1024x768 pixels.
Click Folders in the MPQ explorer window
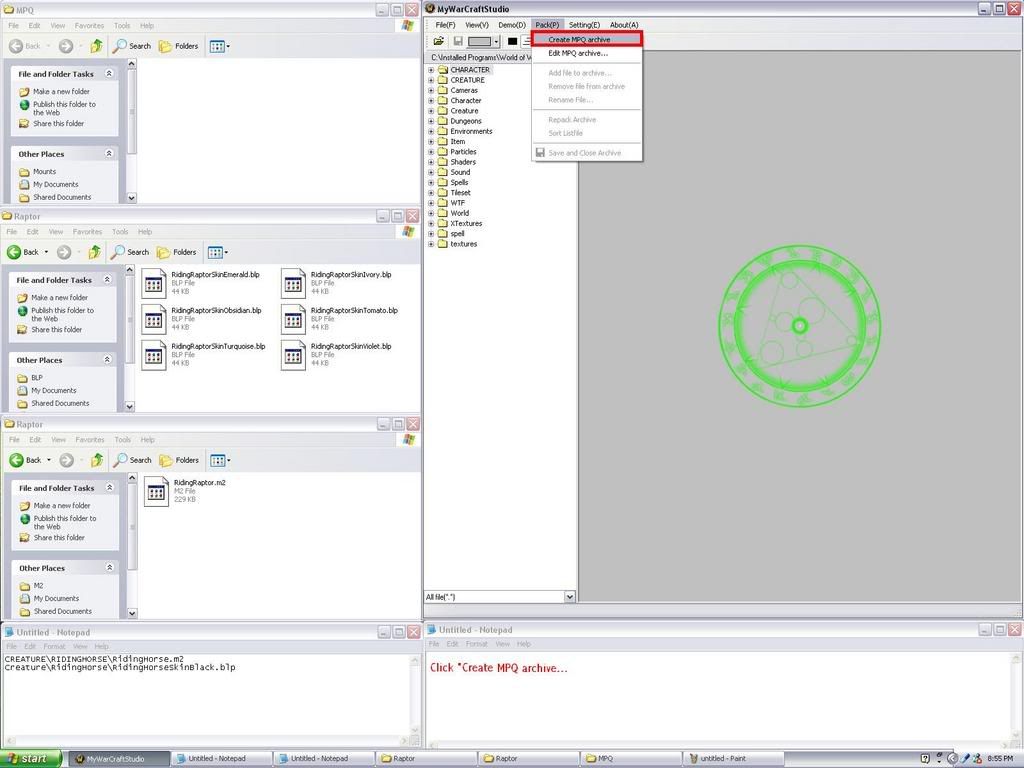click(178, 46)
